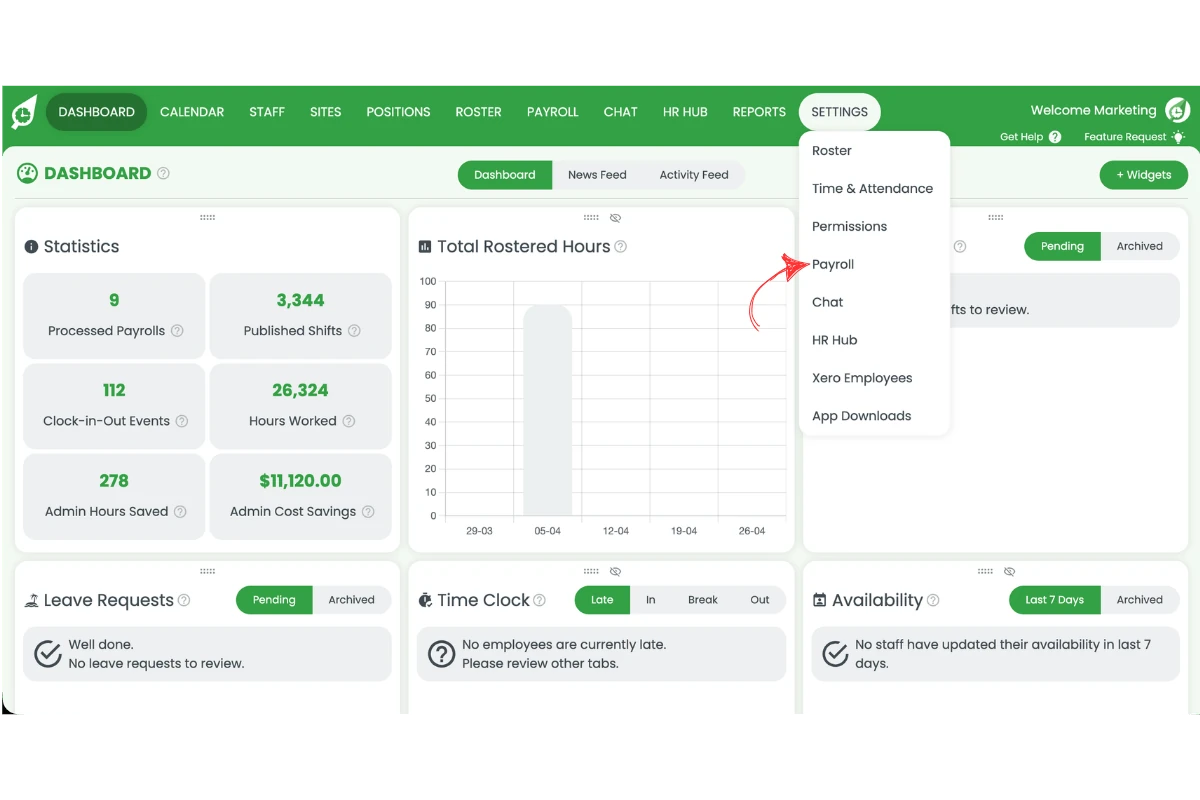Grab the Leave Requests widget drag handle

(x=208, y=571)
